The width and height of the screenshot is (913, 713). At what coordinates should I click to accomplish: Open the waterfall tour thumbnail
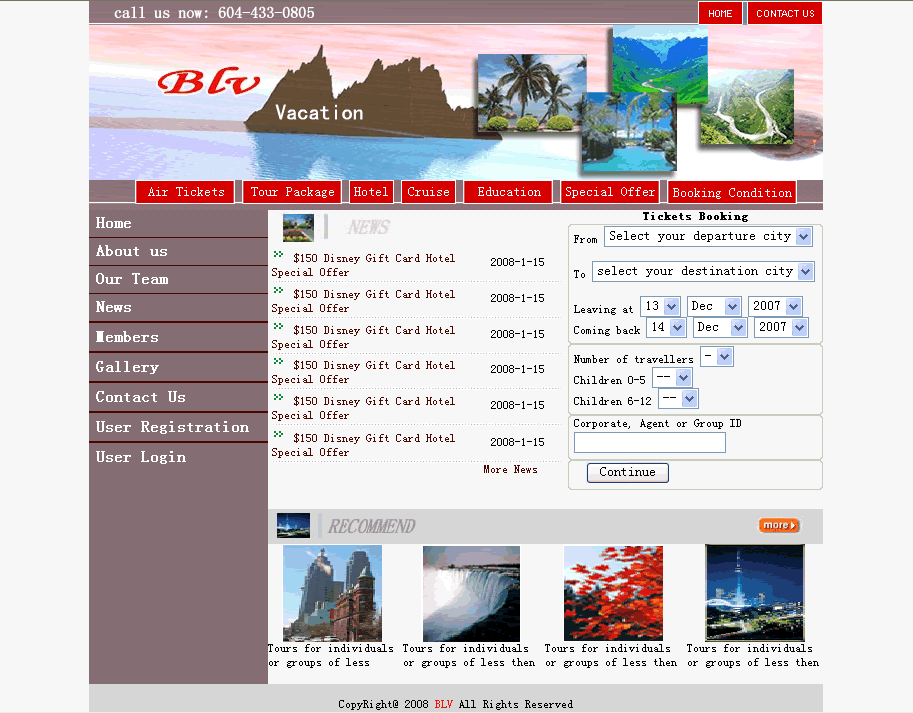(x=471, y=593)
